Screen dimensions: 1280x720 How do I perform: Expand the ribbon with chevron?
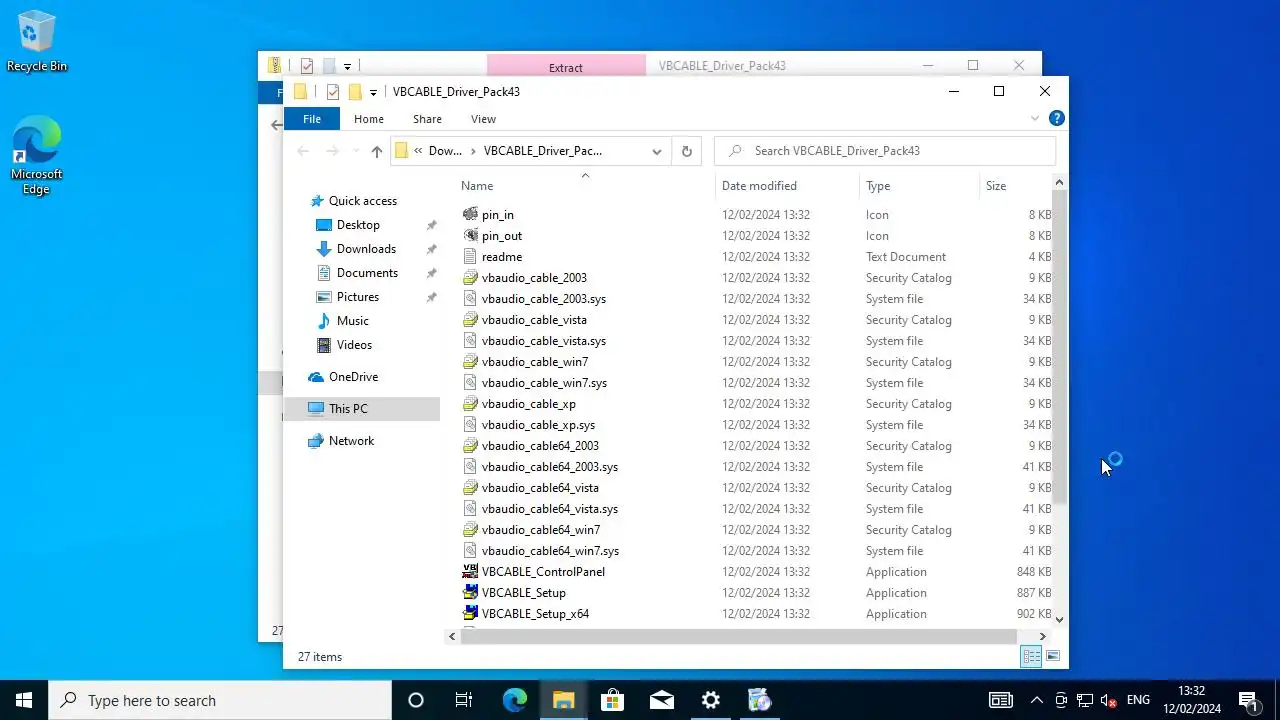(1034, 118)
